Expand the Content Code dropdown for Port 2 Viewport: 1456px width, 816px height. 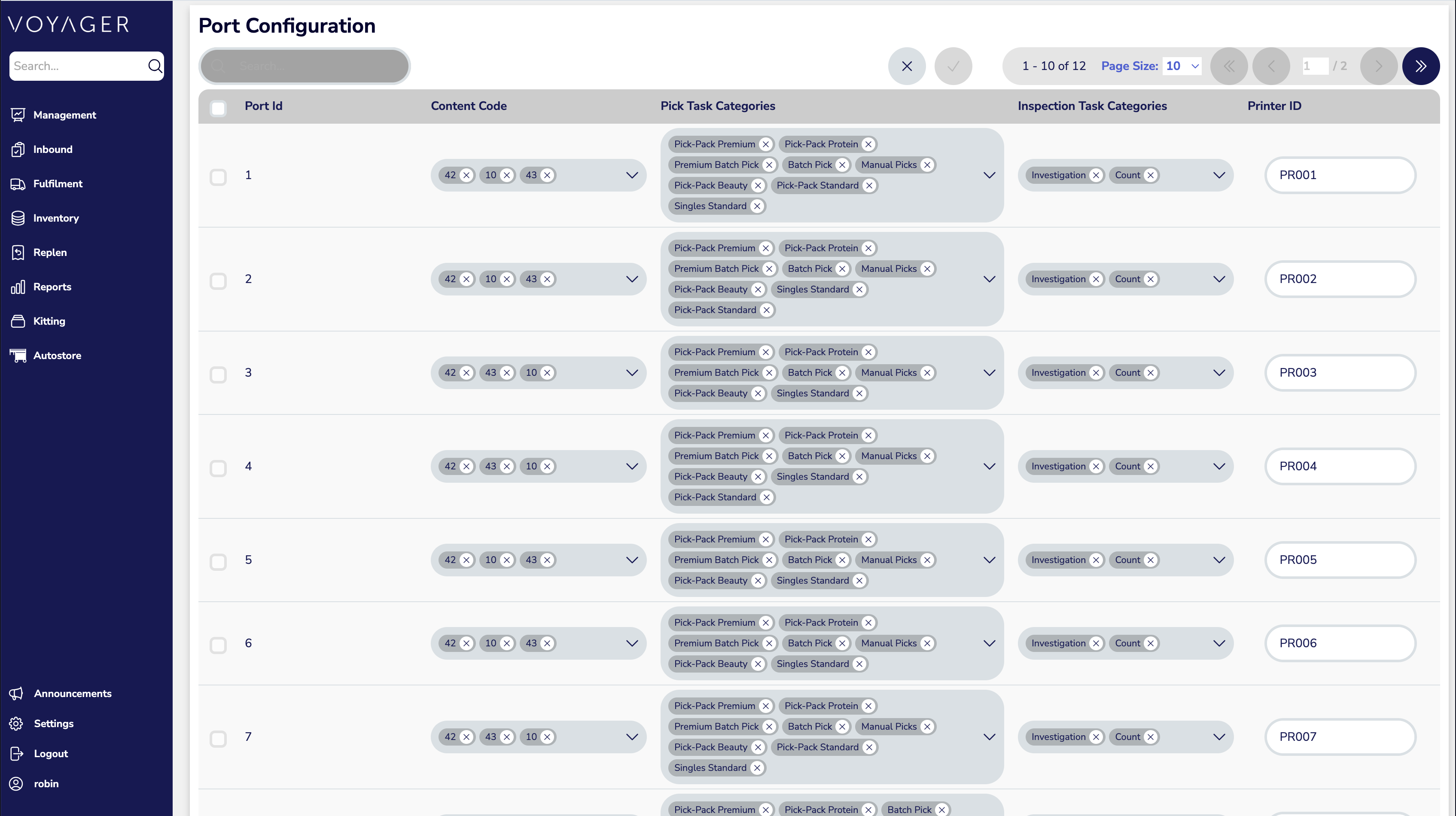pyautogui.click(x=632, y=279)
